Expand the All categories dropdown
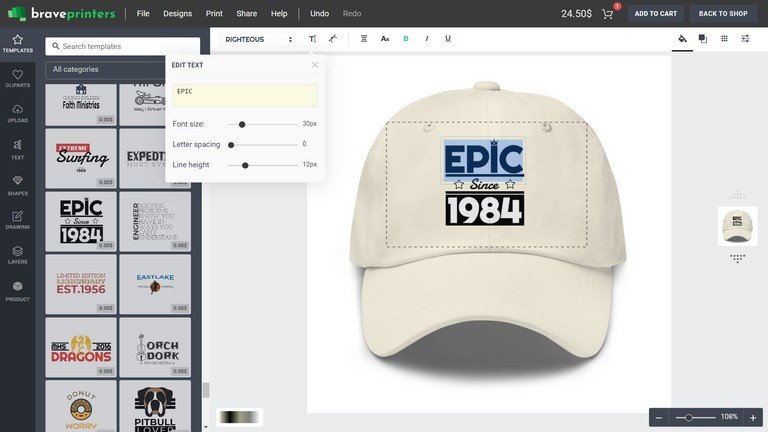Screen dimensions: 768x432 105,70
